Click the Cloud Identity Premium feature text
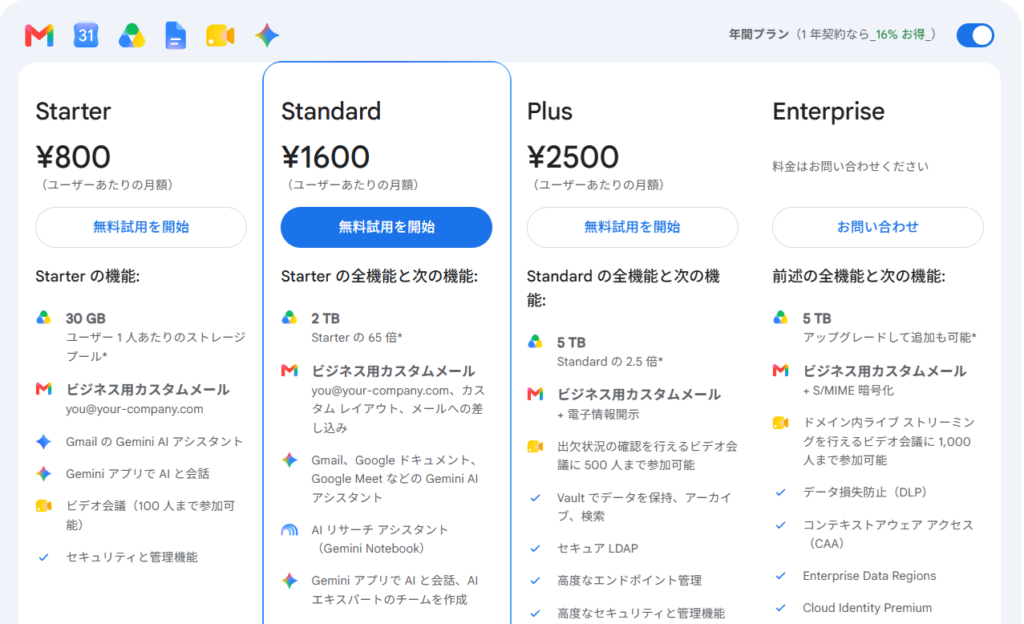 (867, 608)
